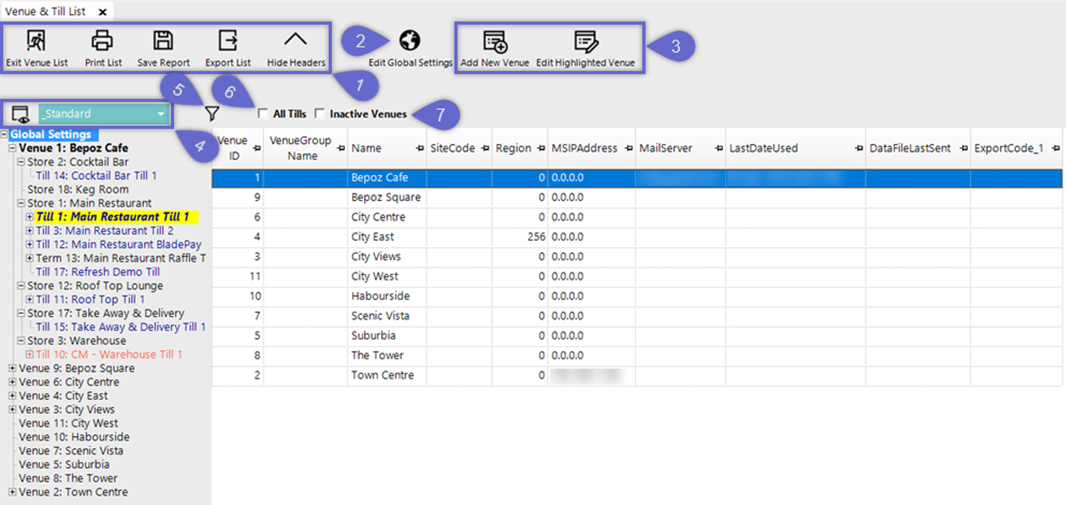Select the Venue & Till List tab
Viewport: 1066px width, 505px height.
pos(46,11)
